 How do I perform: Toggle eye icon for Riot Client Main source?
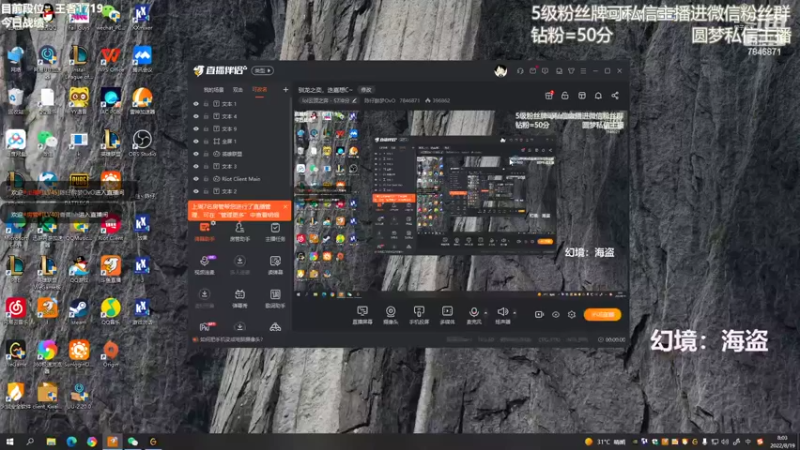click(x=196, y=179)
